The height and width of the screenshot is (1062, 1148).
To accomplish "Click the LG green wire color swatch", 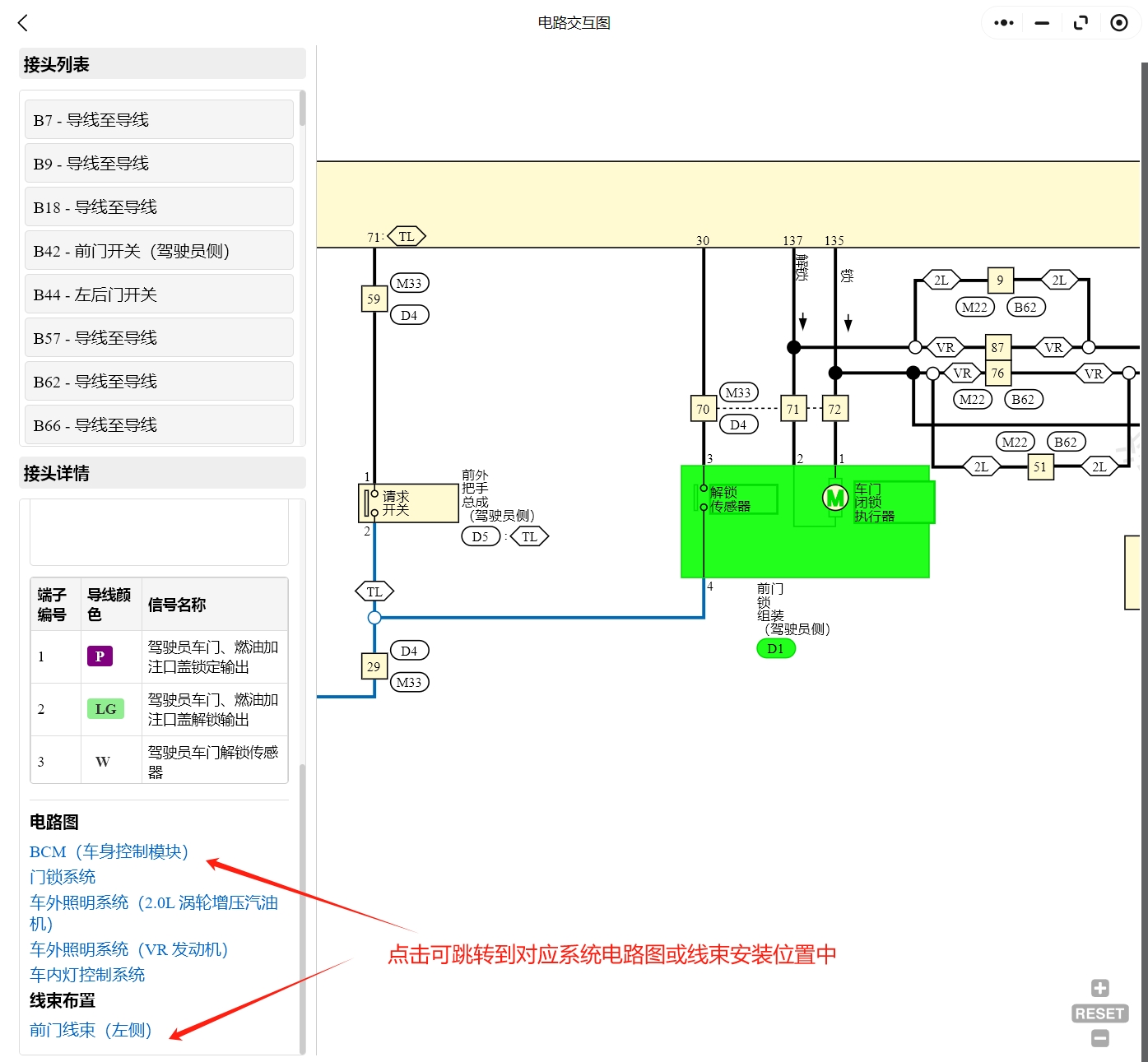I will (105, 708).
